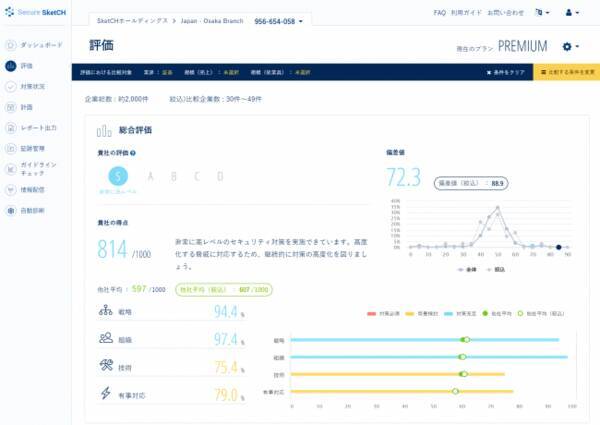Click the yellow 比較する条件を変更 button

pos(567,73)
